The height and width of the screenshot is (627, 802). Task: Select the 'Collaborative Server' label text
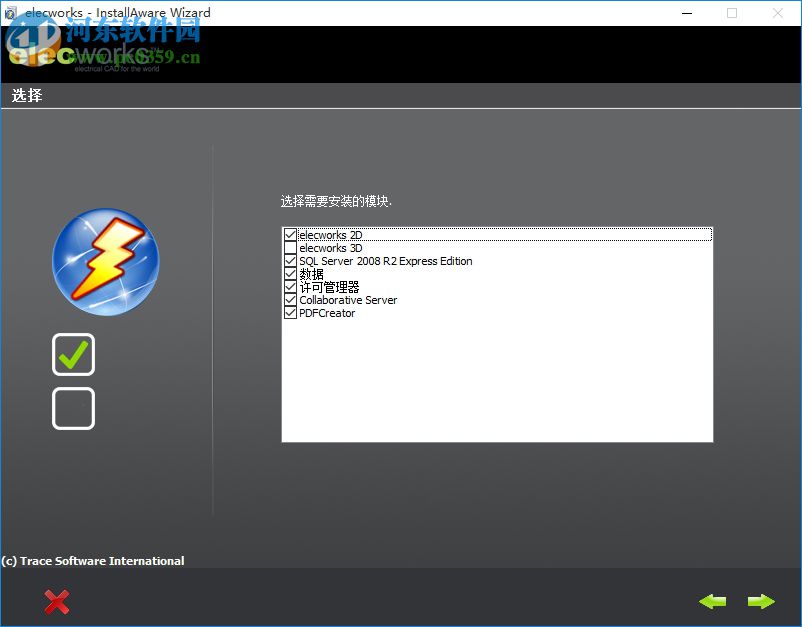click(348, 300)
